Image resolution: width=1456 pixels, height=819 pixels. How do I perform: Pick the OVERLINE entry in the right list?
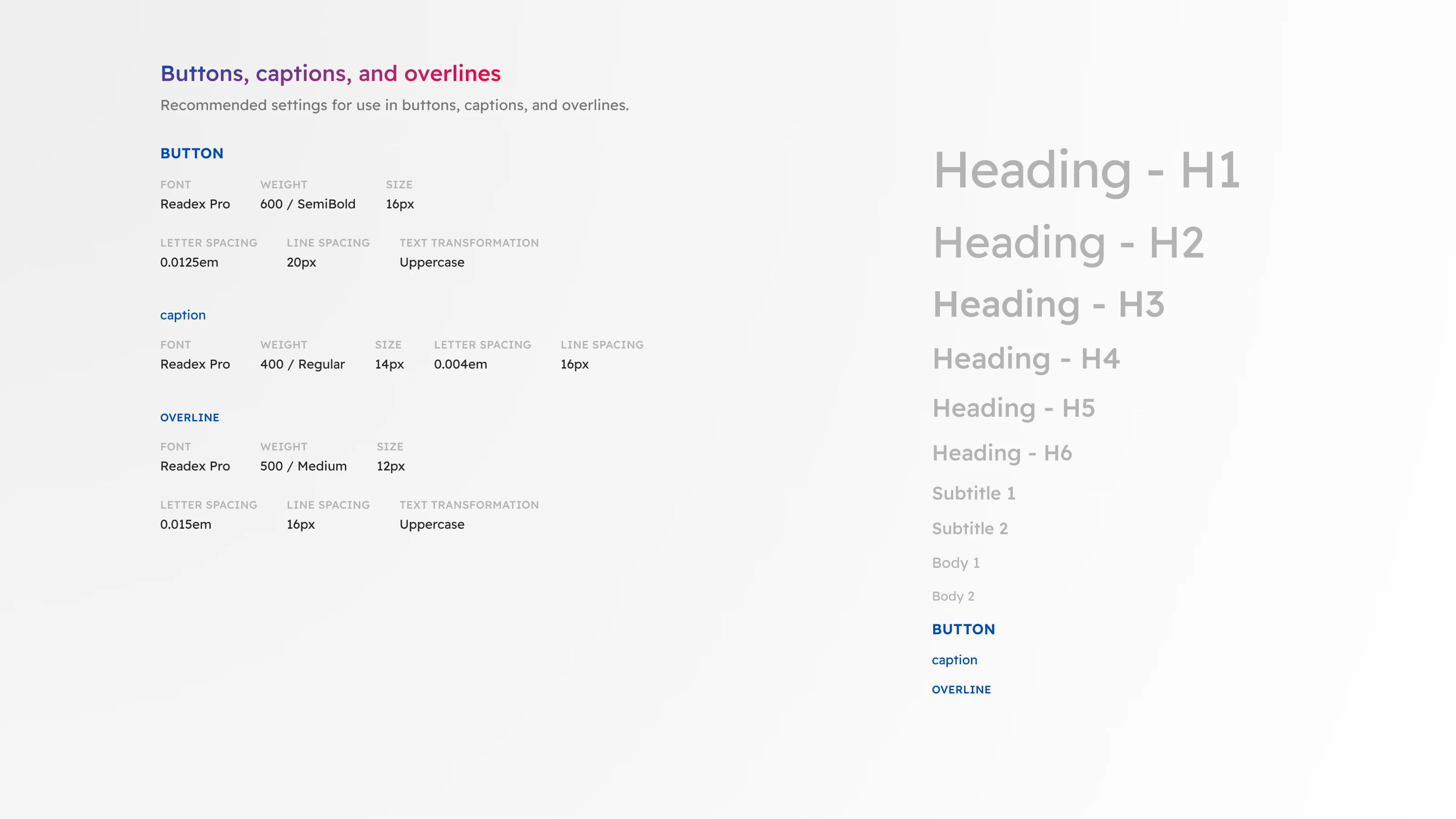pyautogui.click(x=961, y=690)
